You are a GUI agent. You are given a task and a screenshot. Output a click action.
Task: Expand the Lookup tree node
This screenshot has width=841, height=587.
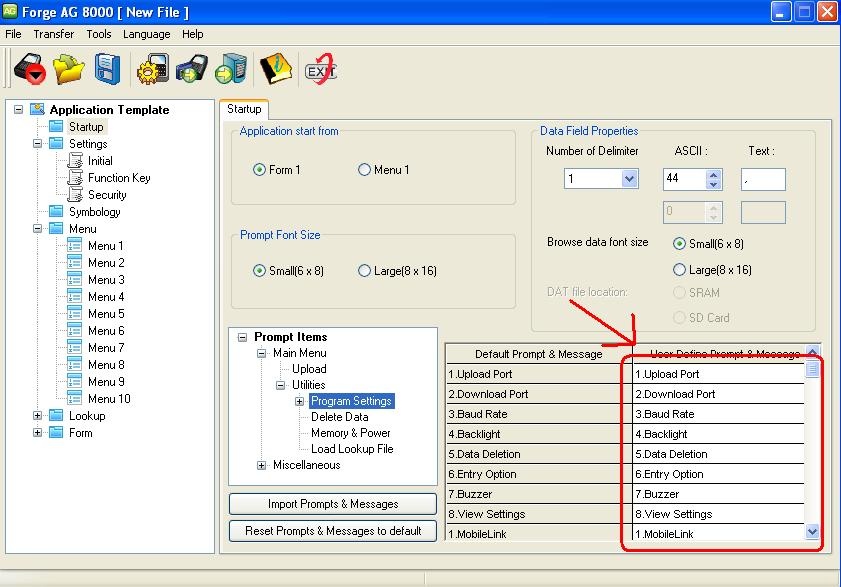click(x=38, y=415)
